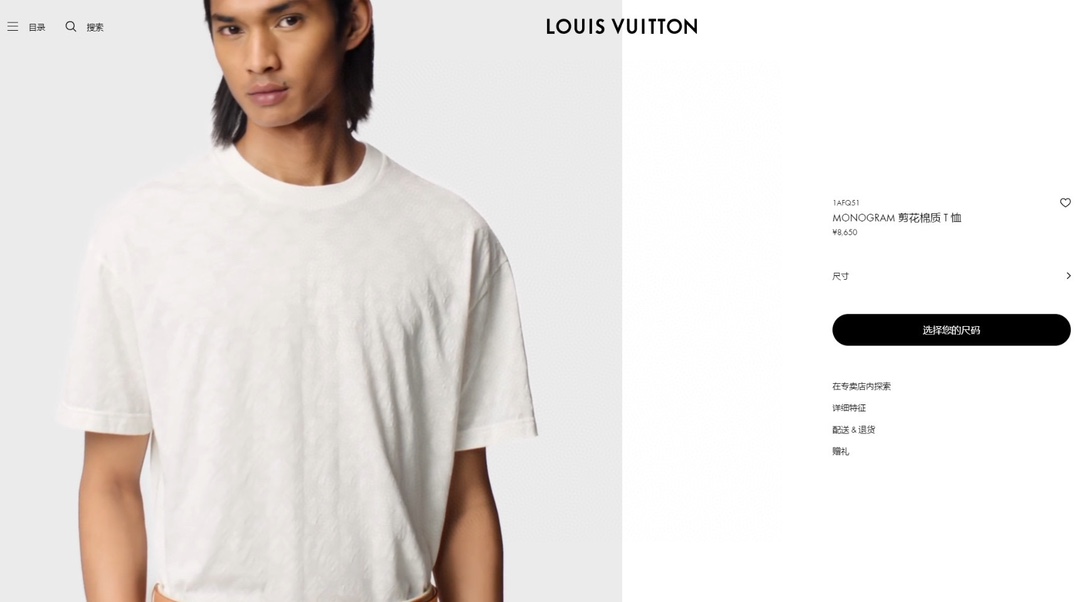Screen dimensions: 1082x602
Task: Click the model wearing white T-shirt image
Action: coord(311,301)
